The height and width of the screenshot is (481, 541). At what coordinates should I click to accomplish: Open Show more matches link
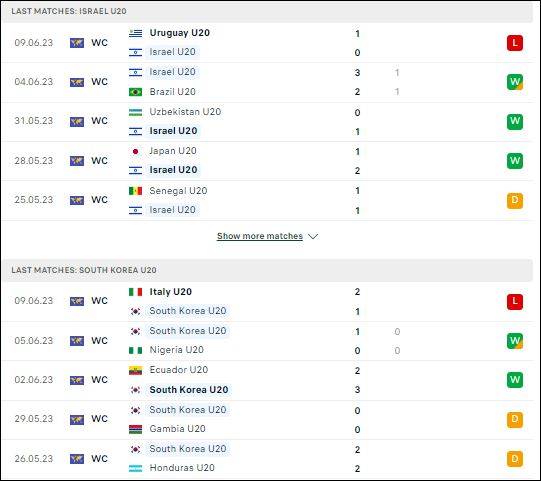[x=260, y=236]
